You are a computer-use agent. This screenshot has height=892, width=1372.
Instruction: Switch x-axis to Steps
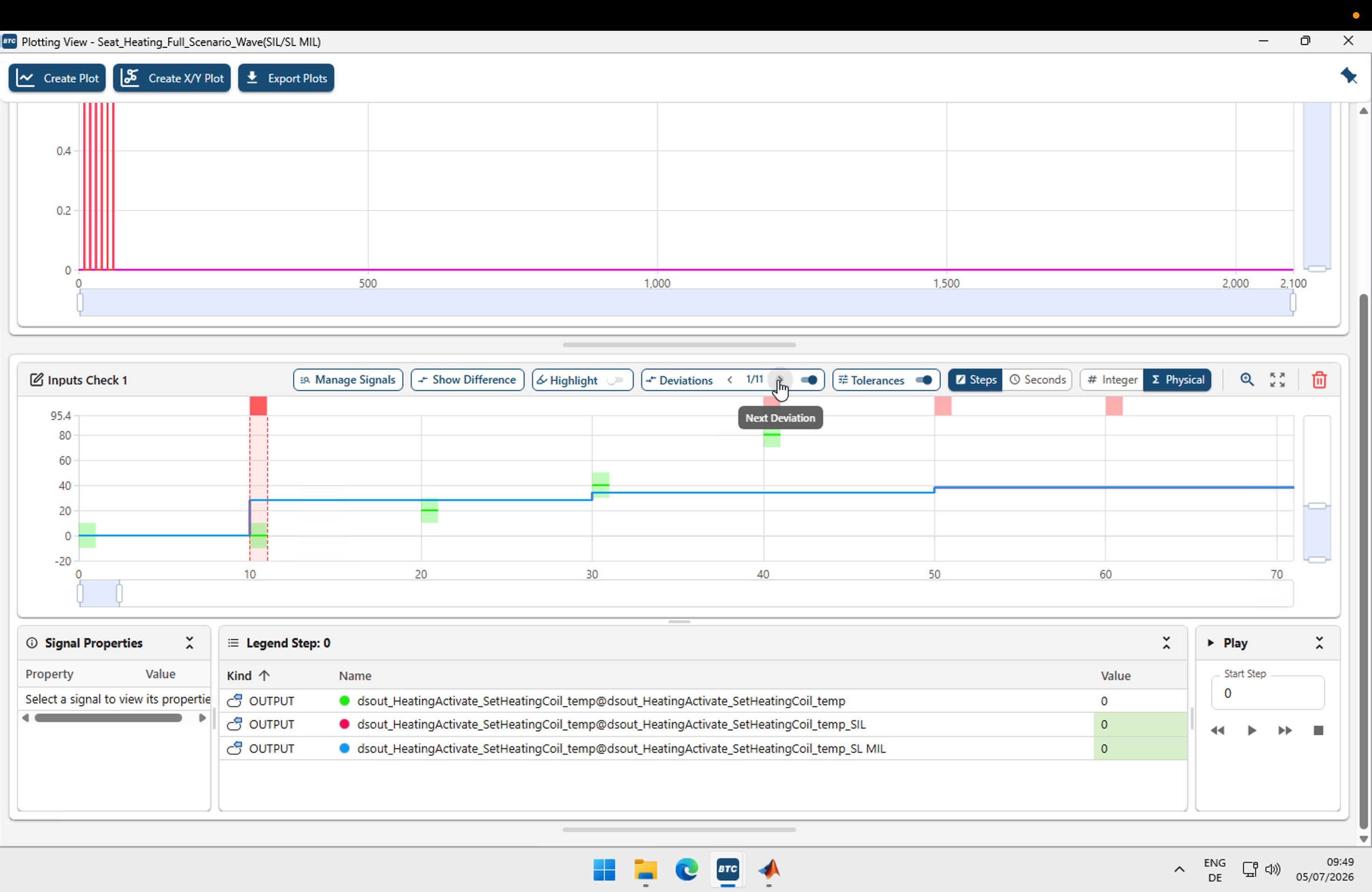[975, 380]
